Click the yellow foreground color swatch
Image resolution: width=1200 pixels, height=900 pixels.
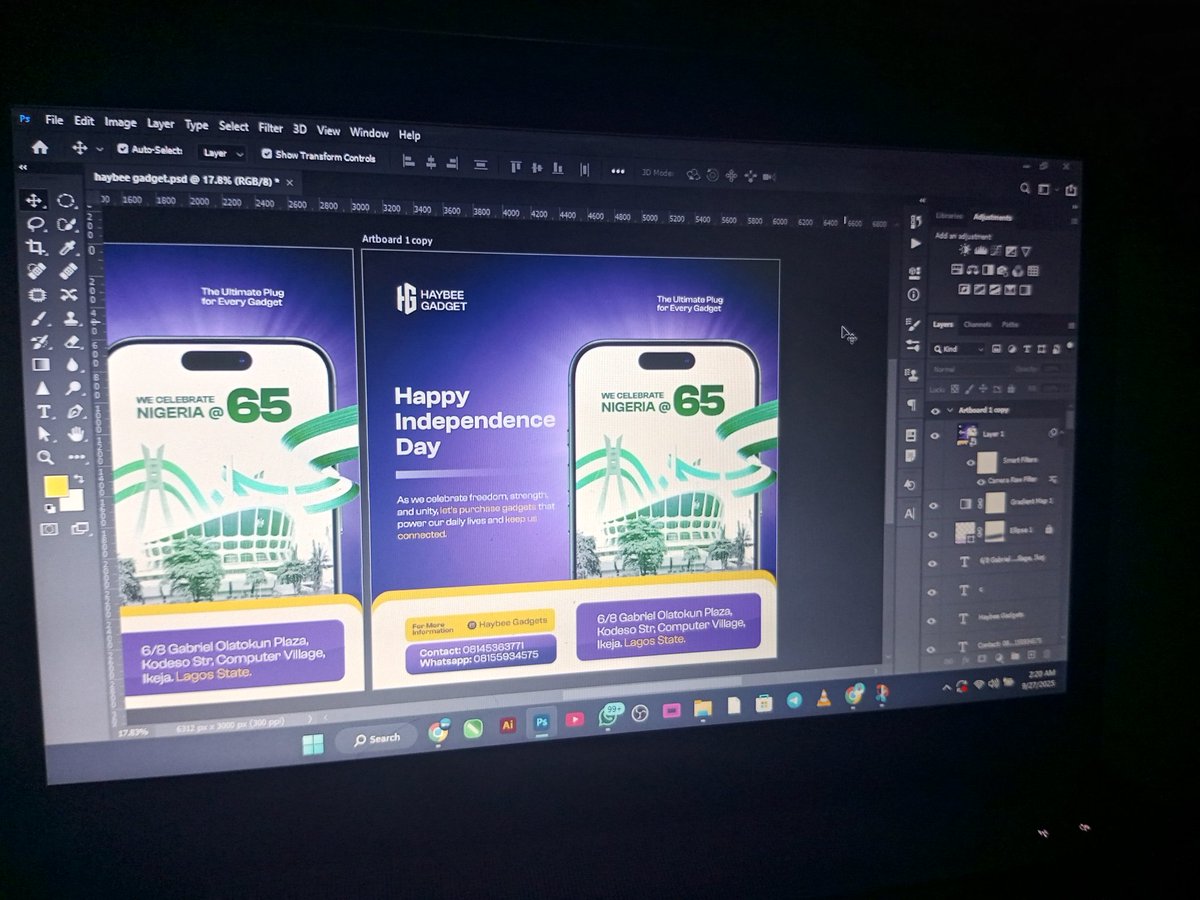click(56, 487)
